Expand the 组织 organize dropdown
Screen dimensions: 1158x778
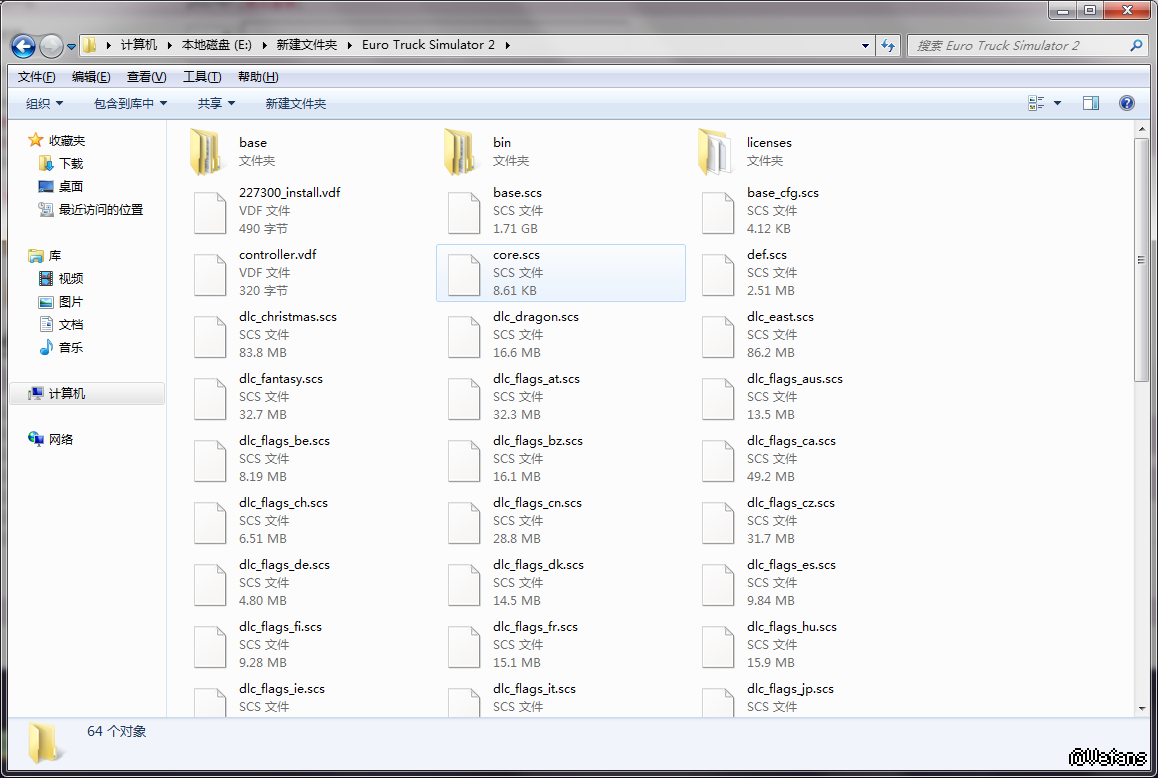[44, 103]
